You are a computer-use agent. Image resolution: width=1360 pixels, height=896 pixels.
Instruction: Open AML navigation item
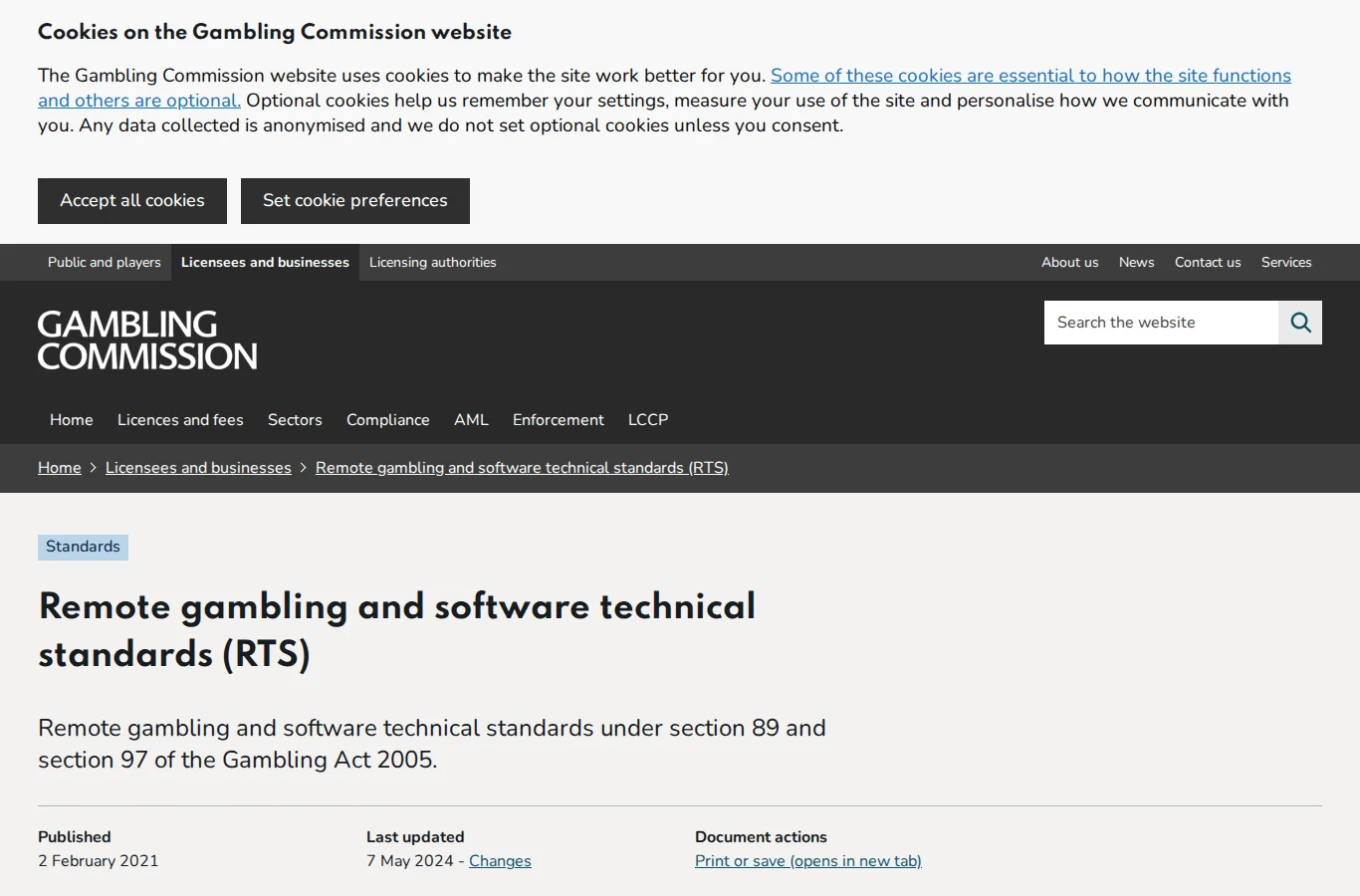[471, 420]
